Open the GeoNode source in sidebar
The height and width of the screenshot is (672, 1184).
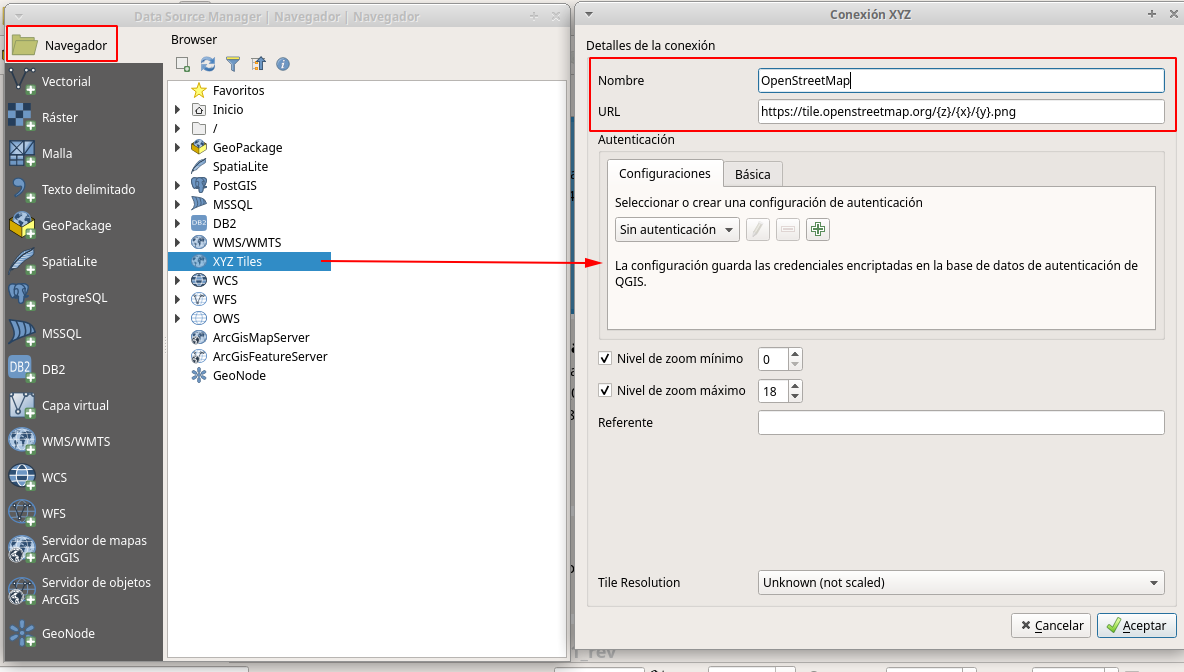tap(68, 634)
